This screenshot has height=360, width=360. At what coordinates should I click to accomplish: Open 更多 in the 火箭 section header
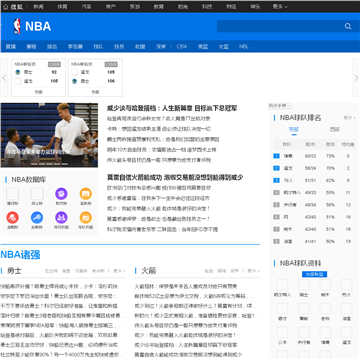coord(253,271)
